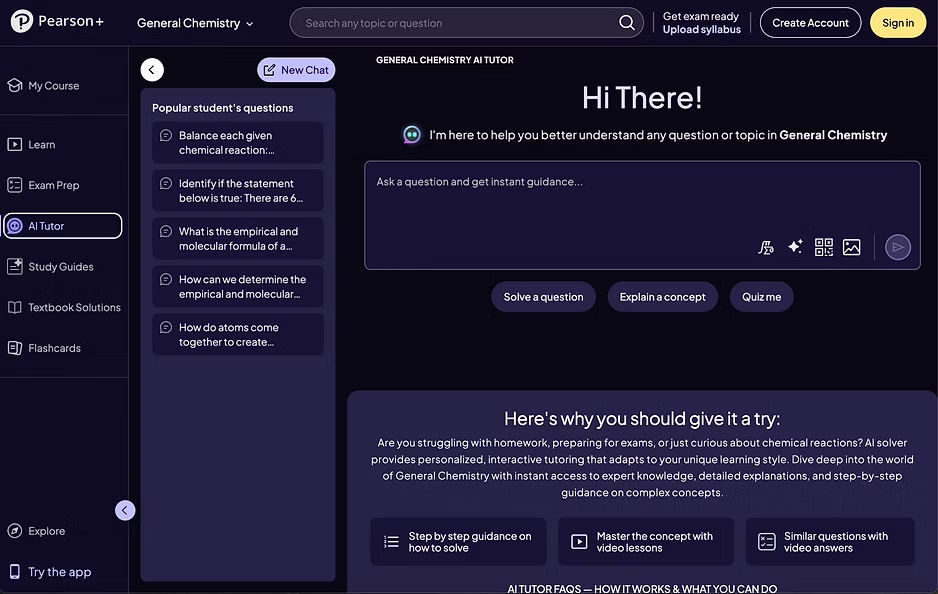Click 'Similar questions with video answers' card
The height and width of the screenshot is (594, 938).
click(830, 541)
